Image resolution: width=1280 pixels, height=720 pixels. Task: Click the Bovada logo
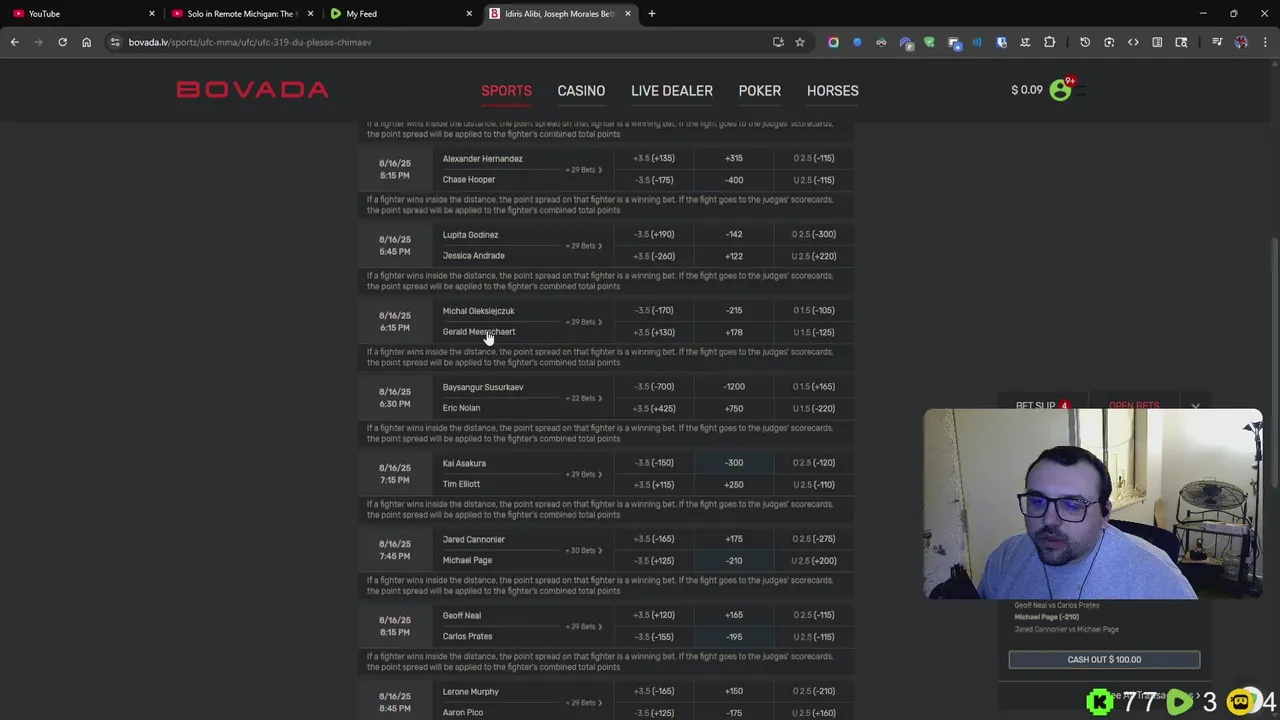point(252,90)
